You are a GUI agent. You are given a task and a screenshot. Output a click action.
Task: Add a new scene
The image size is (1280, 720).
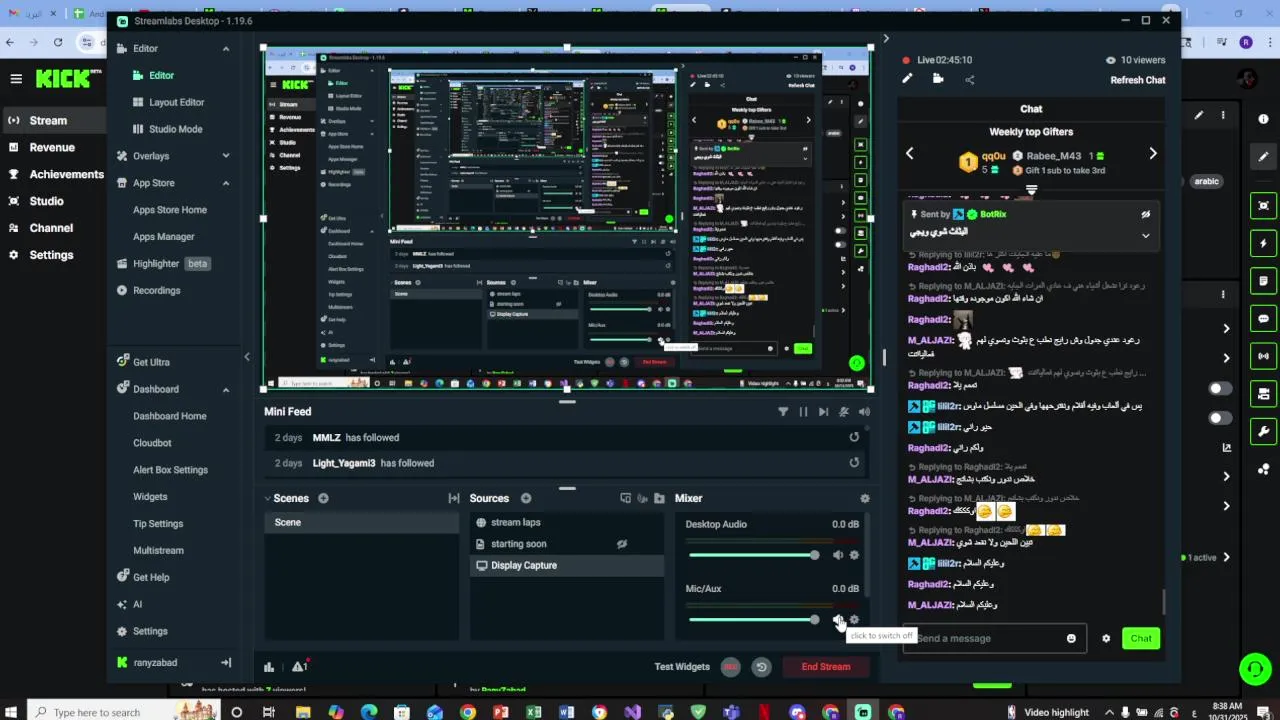coord(323,498)
